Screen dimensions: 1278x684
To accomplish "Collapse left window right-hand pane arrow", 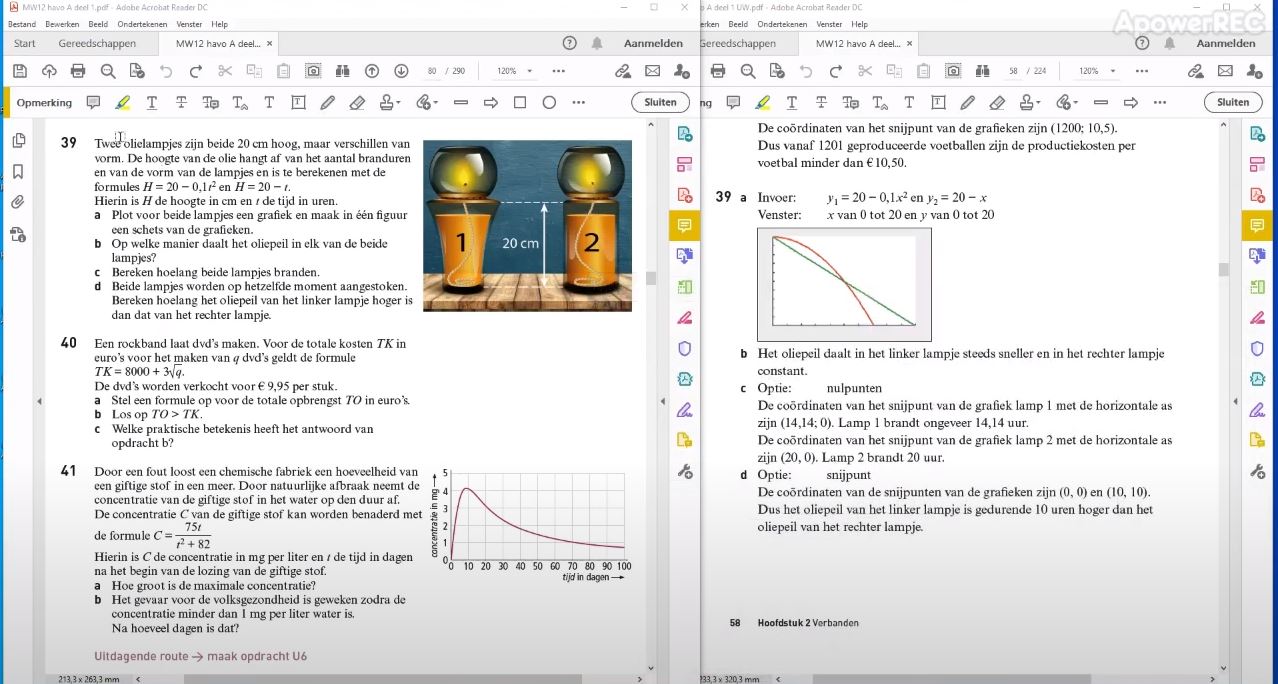I will click(x=661, y=401).
